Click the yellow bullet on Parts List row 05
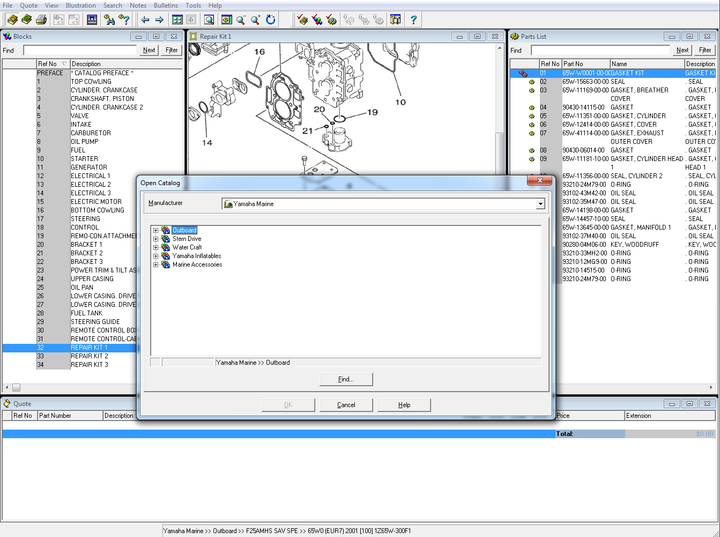 [532, 116]
